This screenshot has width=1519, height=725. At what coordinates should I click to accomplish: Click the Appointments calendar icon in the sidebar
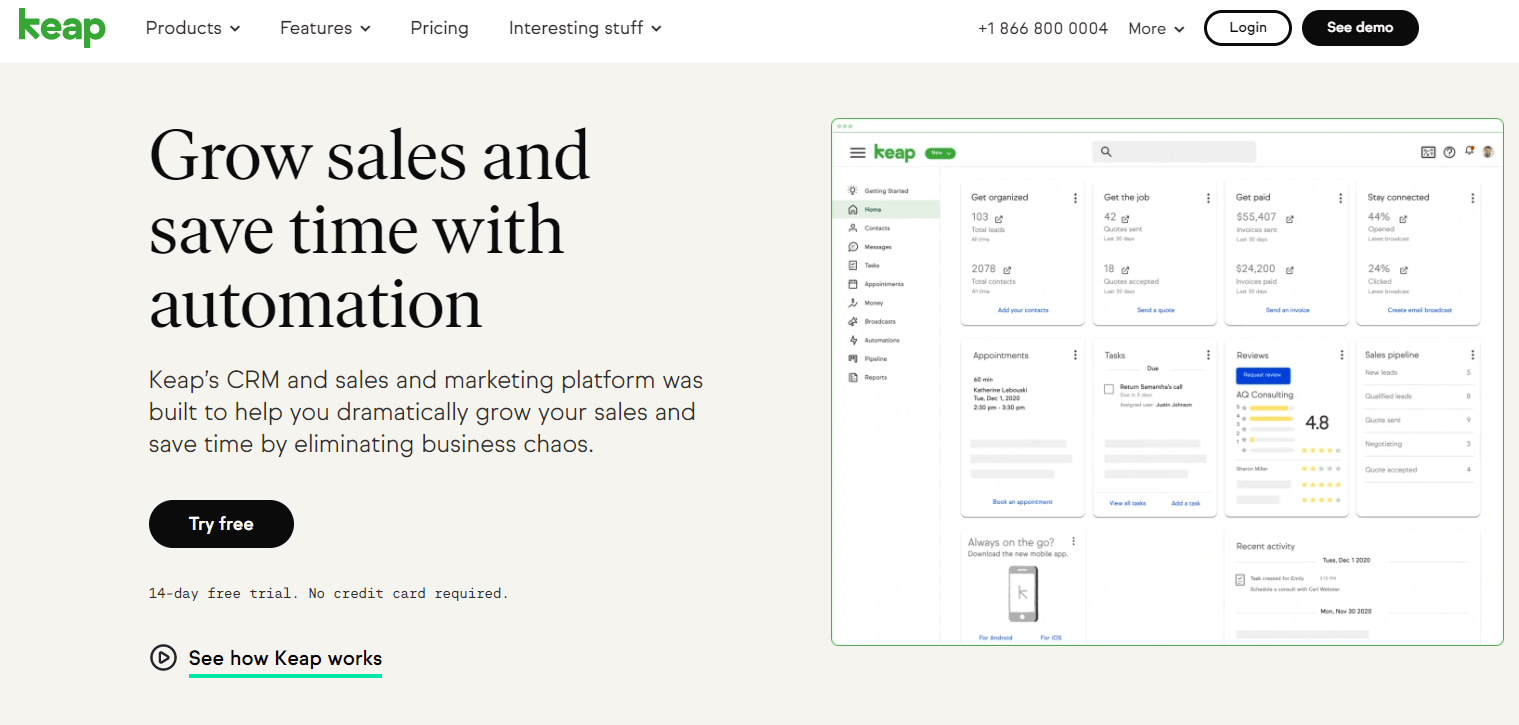coord(853,284)
